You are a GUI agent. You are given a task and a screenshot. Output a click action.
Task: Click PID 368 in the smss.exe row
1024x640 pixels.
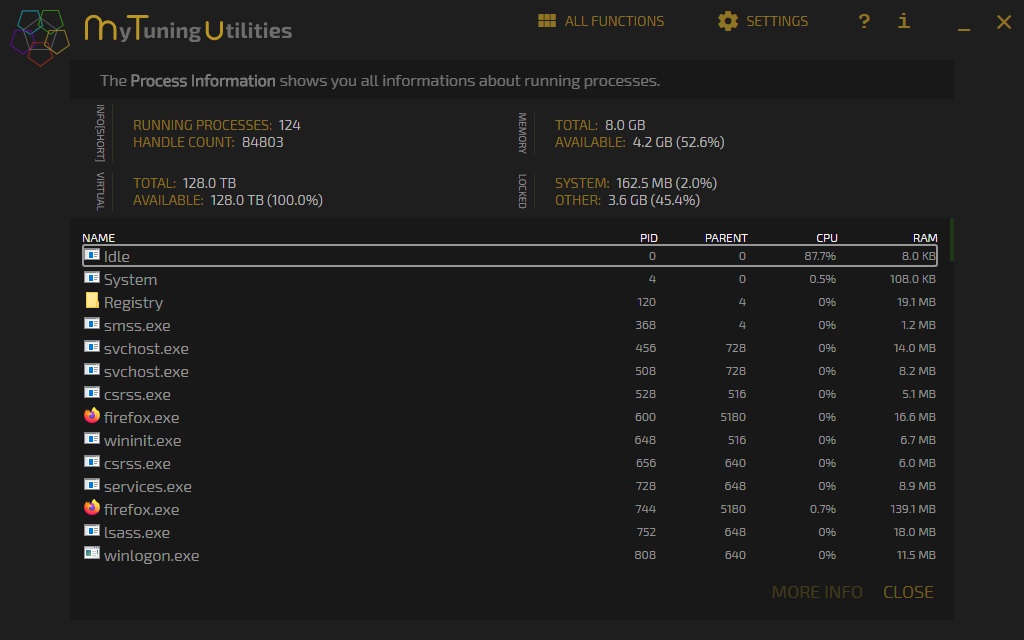coord(645,325)
